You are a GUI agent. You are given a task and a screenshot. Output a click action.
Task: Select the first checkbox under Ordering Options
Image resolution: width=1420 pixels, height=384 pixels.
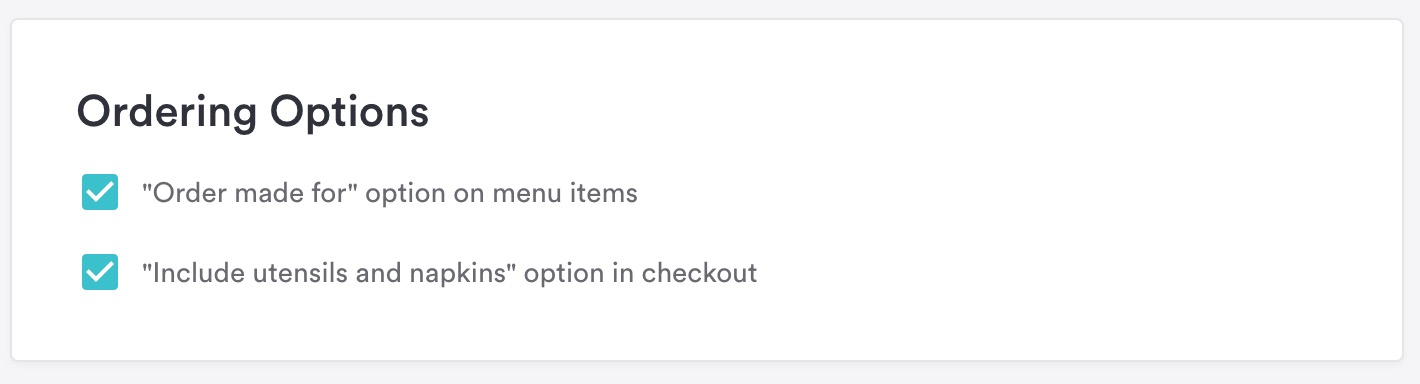coord(100,192)
